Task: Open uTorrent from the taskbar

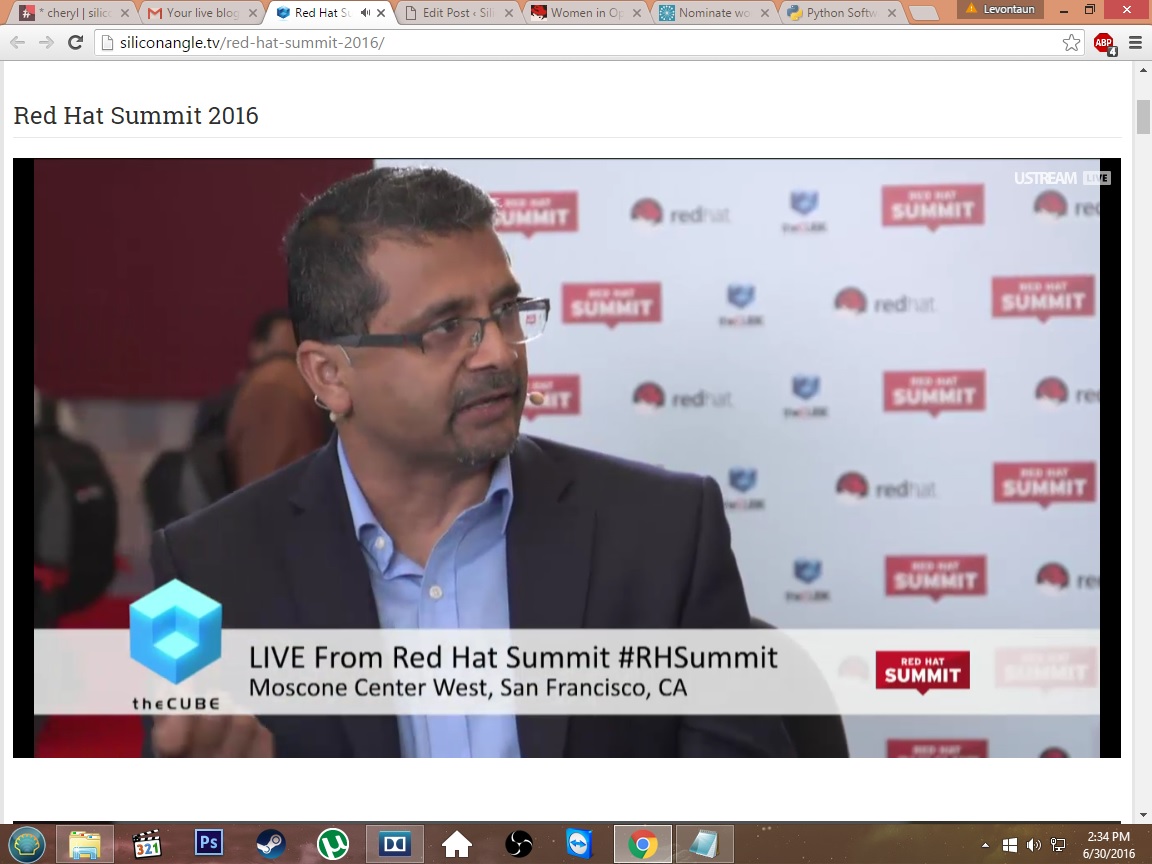Action: (333, 844)
